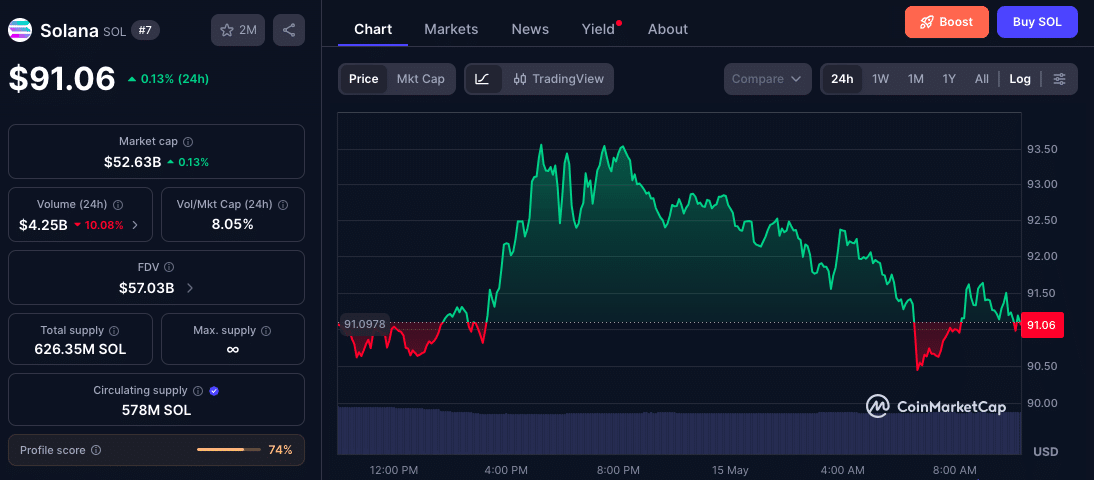Select the 1Y time range
This screenshot has height=480, width=1094.
[949, 79]
